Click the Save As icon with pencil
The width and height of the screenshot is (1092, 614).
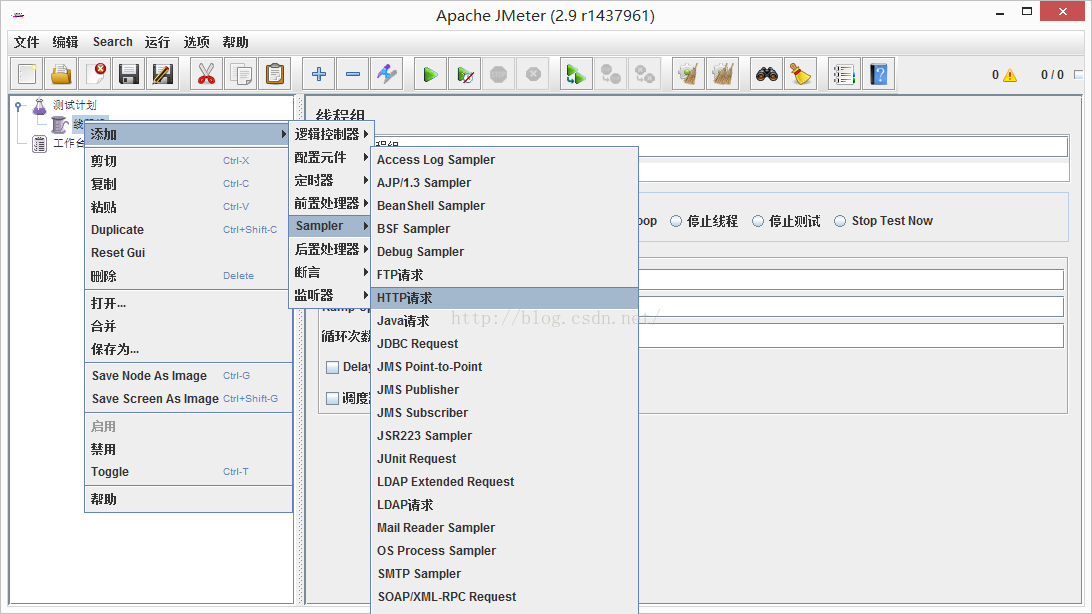(x=163, y=74)
